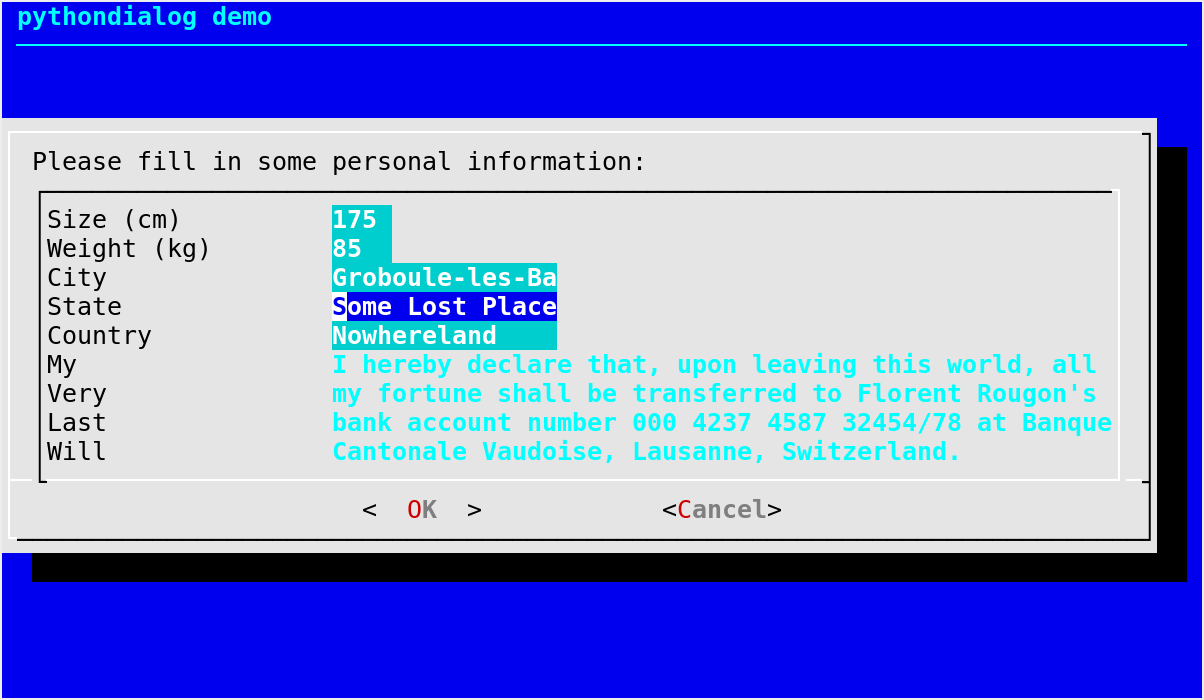Viewport: 1204px width, 700px height.
Task: Click the line mentioning Florent Rougon's
Action: [x=714, y=393]
